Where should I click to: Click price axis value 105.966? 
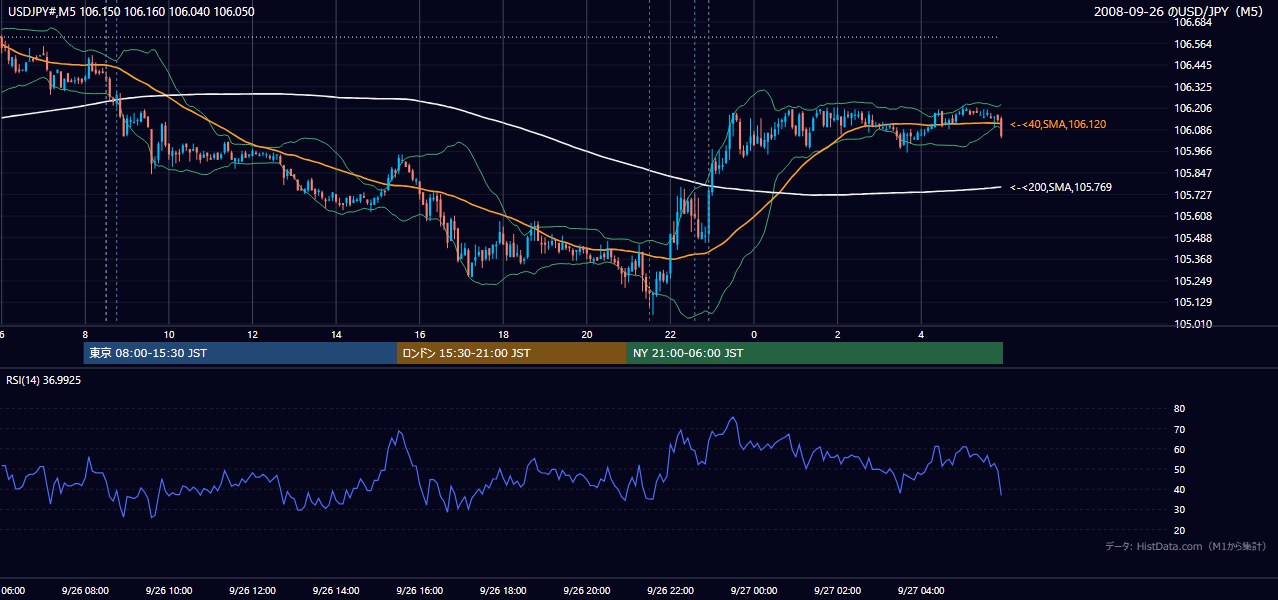click(x=1192, y=151)
